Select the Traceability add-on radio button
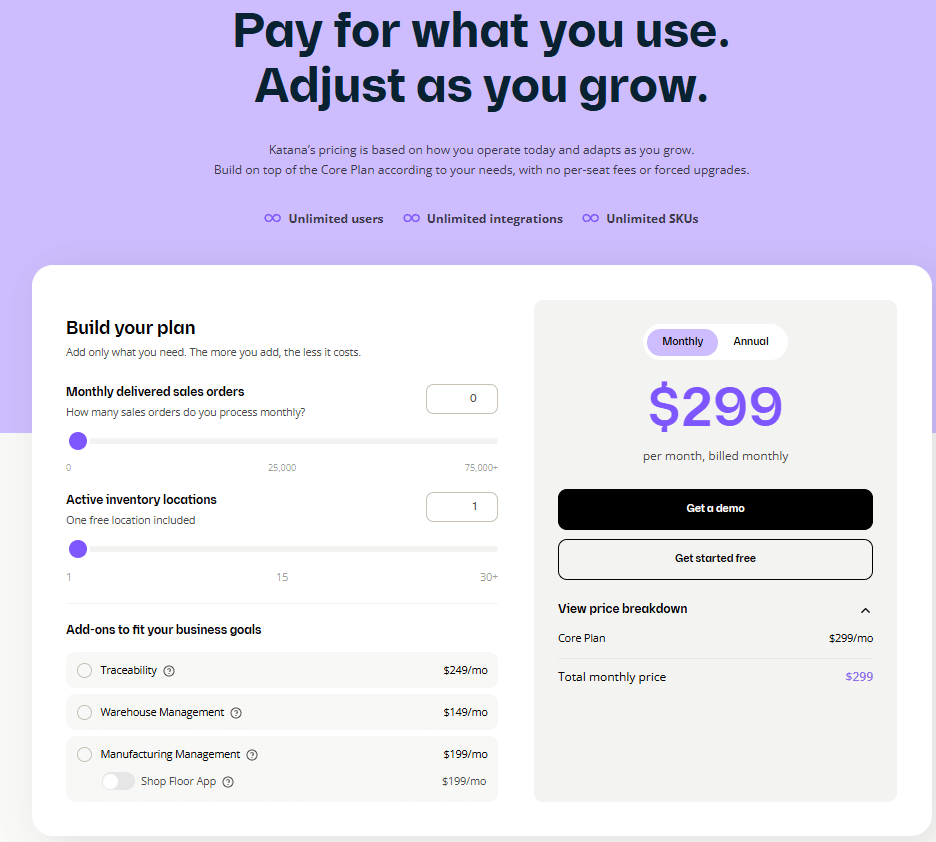Screen dimensions: 936x842 (84, 670)
